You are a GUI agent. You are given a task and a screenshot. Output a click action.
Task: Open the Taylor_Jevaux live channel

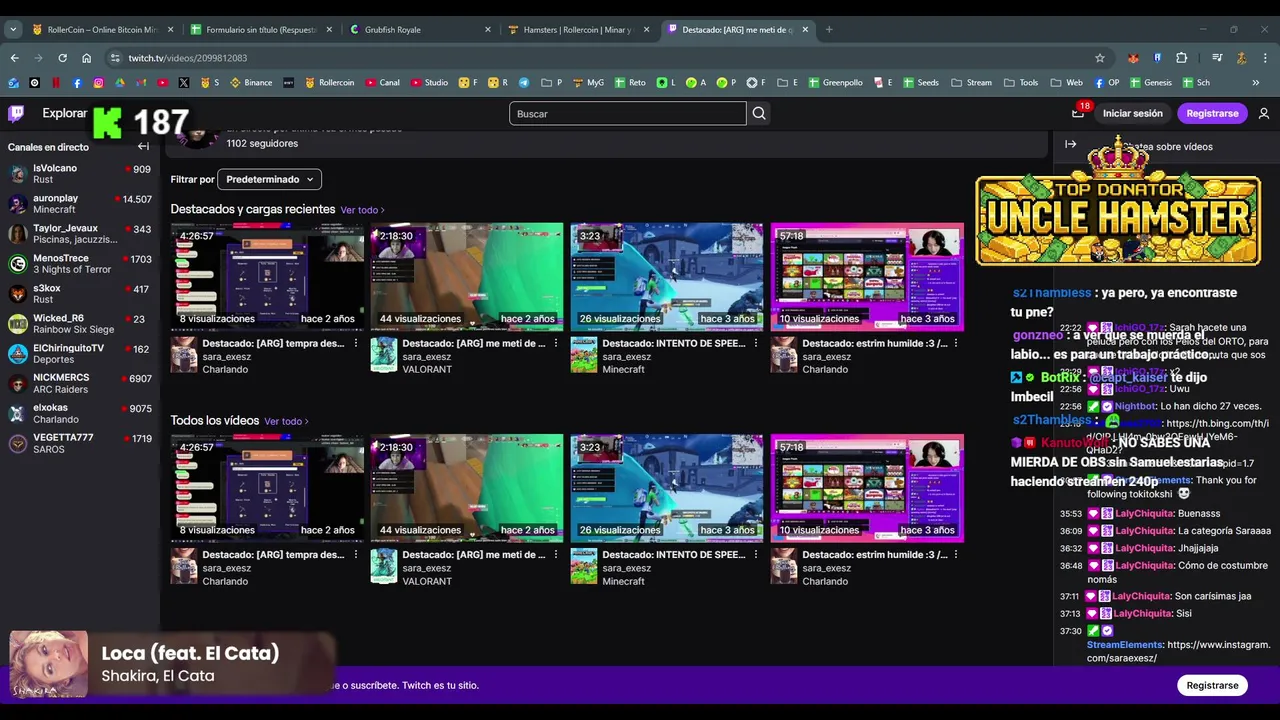click(x=80, y=234)
